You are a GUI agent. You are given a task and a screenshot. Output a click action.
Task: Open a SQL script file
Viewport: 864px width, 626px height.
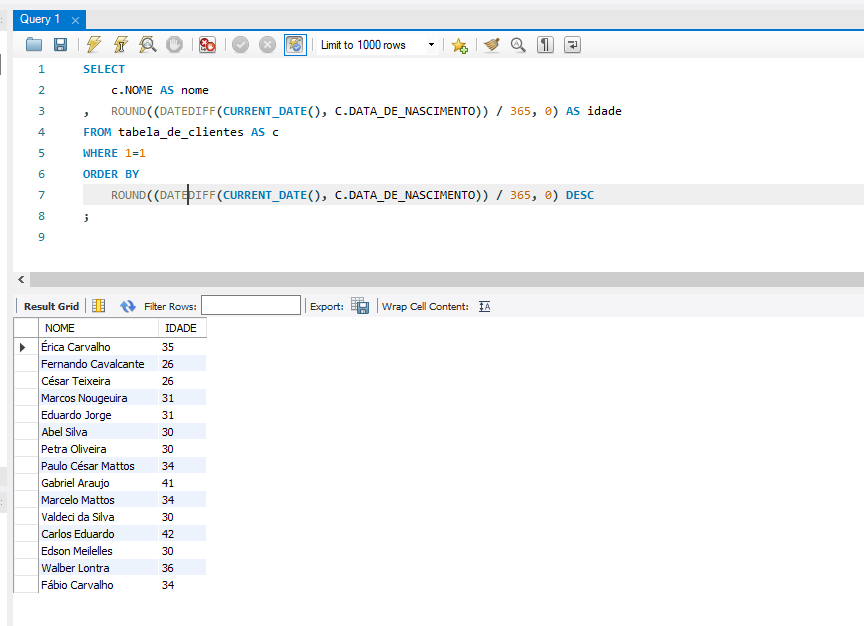click(x=34, y=45)
